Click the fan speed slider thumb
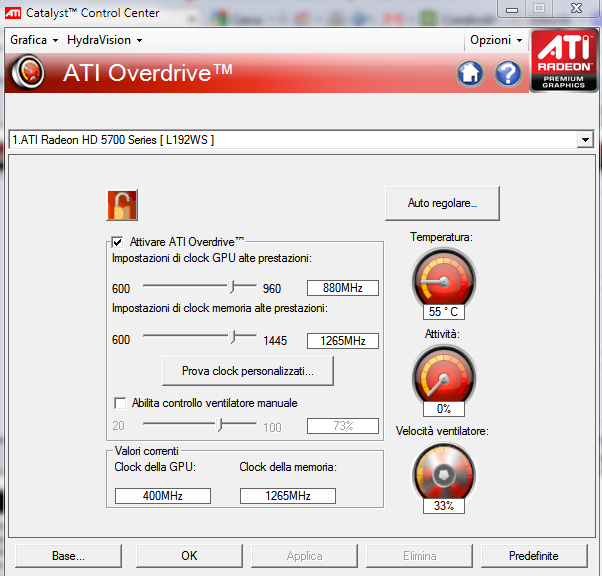 coord(219,425)
